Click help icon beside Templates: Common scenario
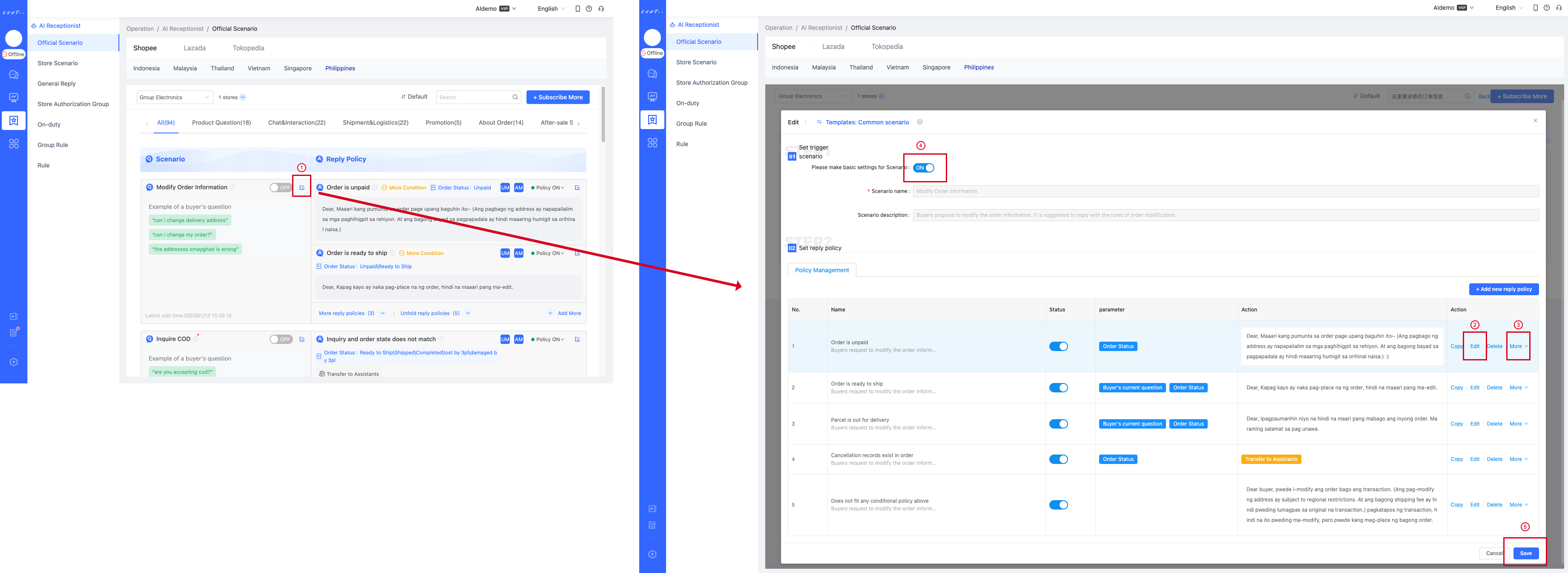Screen dimensions: 1568x573 [920, 122]
